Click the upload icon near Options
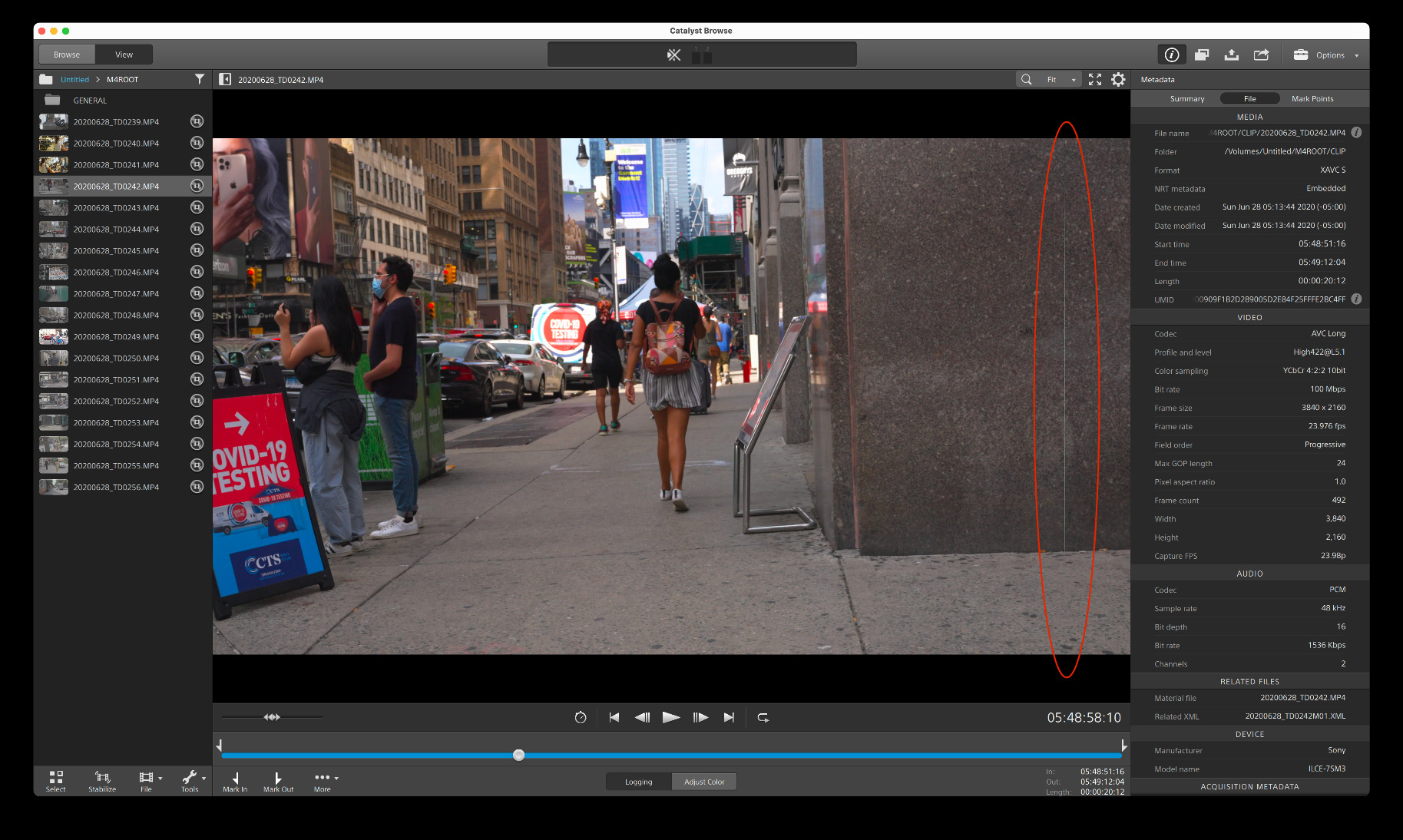This screenshot has height=840, width=1403. coord(1231,55)
